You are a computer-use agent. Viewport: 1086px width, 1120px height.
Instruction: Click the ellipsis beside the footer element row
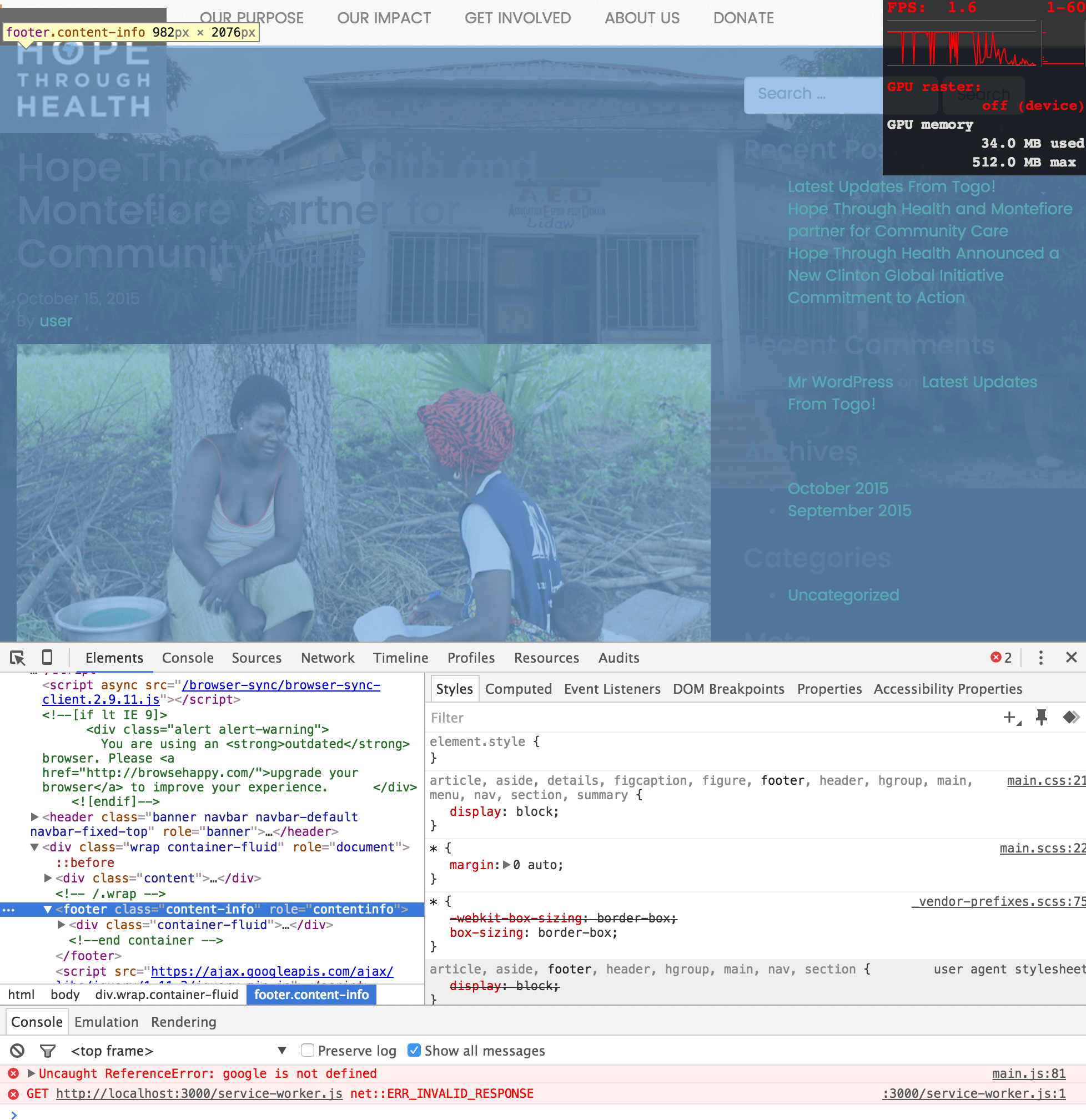[x=8, y=910]
